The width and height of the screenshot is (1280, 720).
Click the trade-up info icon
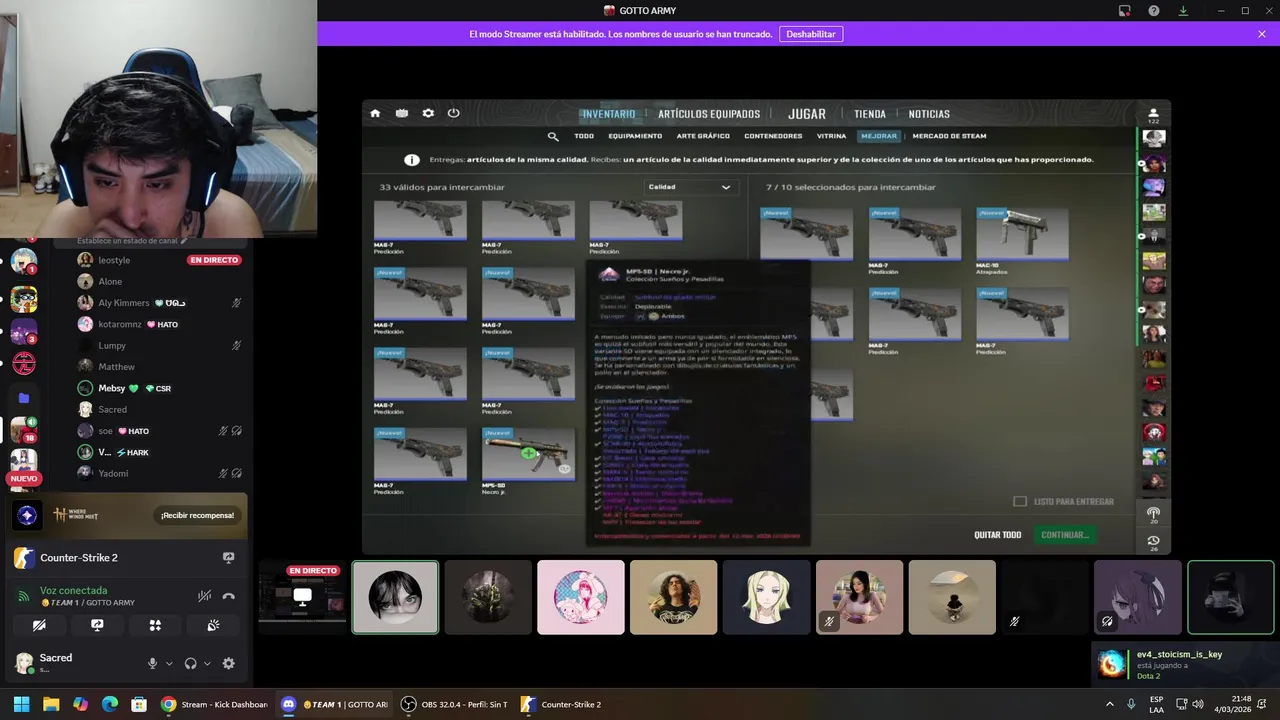click(x=411, y=160)
